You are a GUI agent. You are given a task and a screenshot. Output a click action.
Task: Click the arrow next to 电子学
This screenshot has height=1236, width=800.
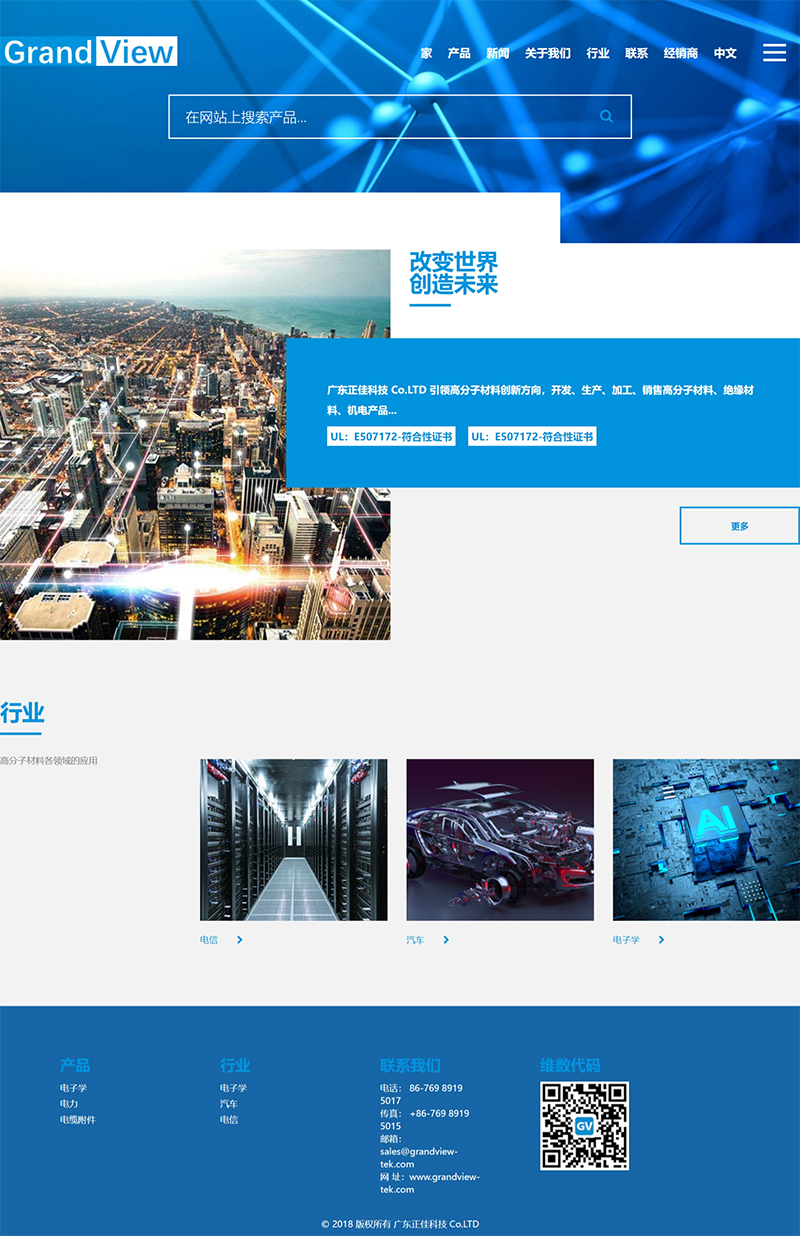(661, 940)
